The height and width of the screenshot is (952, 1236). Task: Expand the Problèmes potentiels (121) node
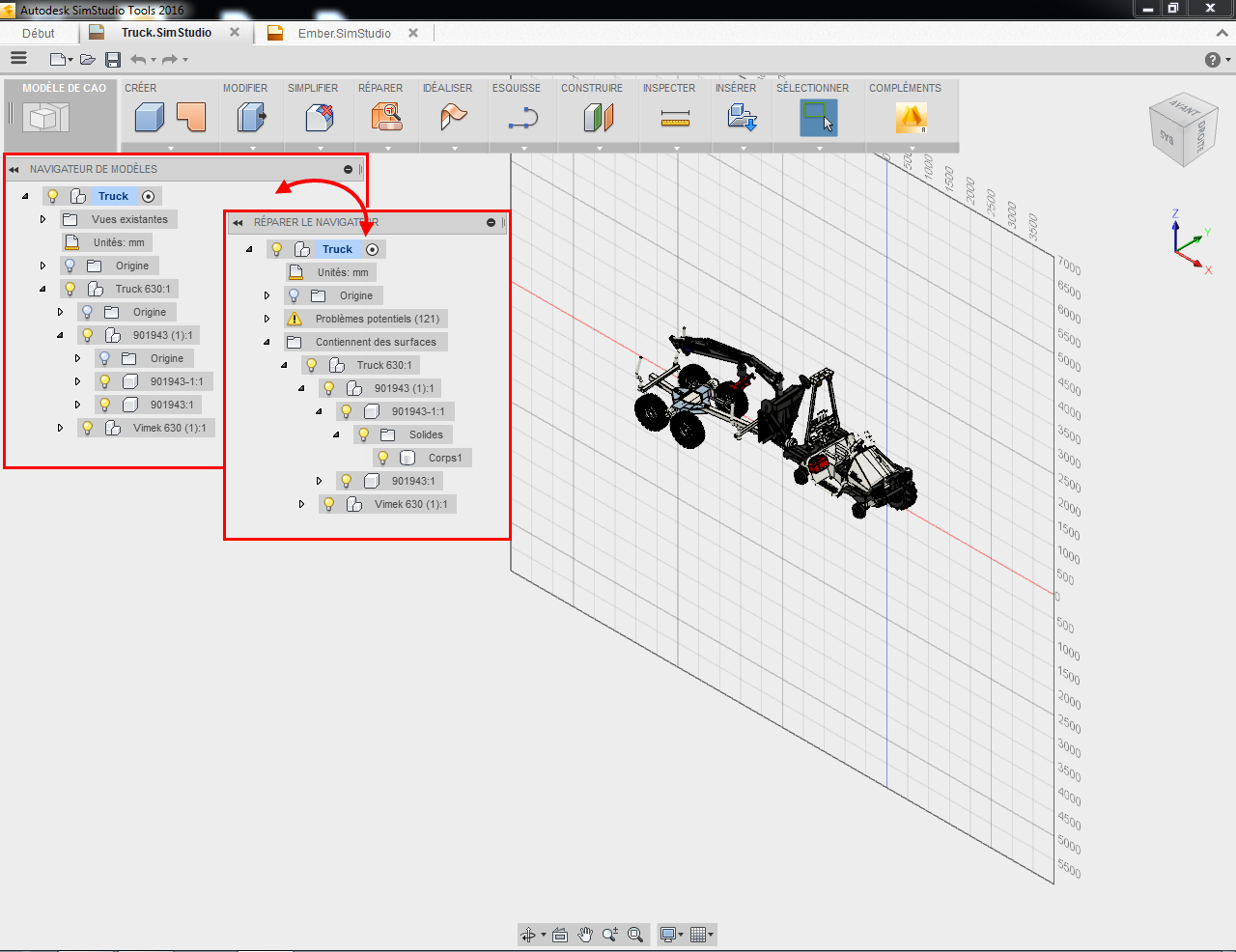pos(267,319)
